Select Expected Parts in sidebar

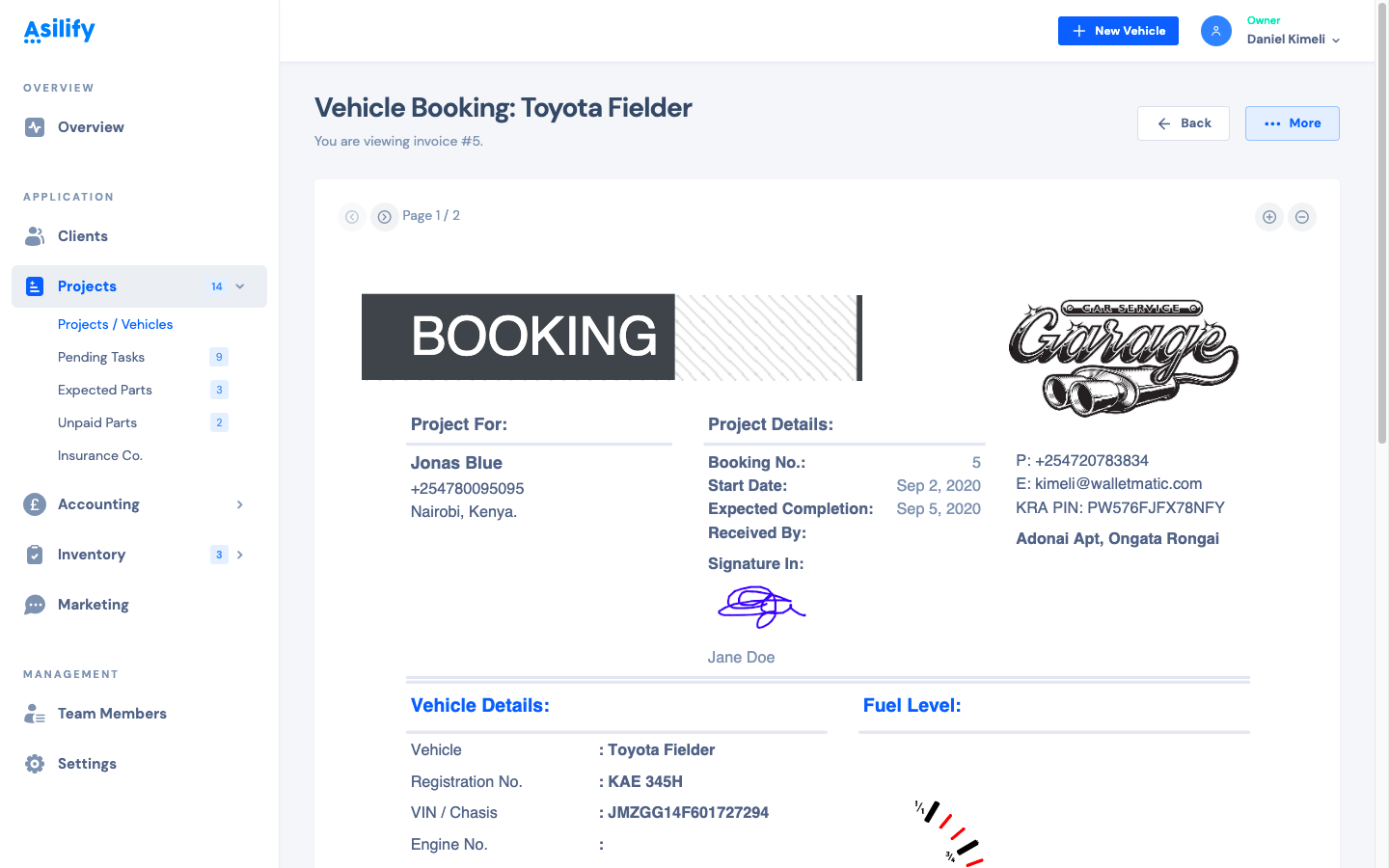105,390
